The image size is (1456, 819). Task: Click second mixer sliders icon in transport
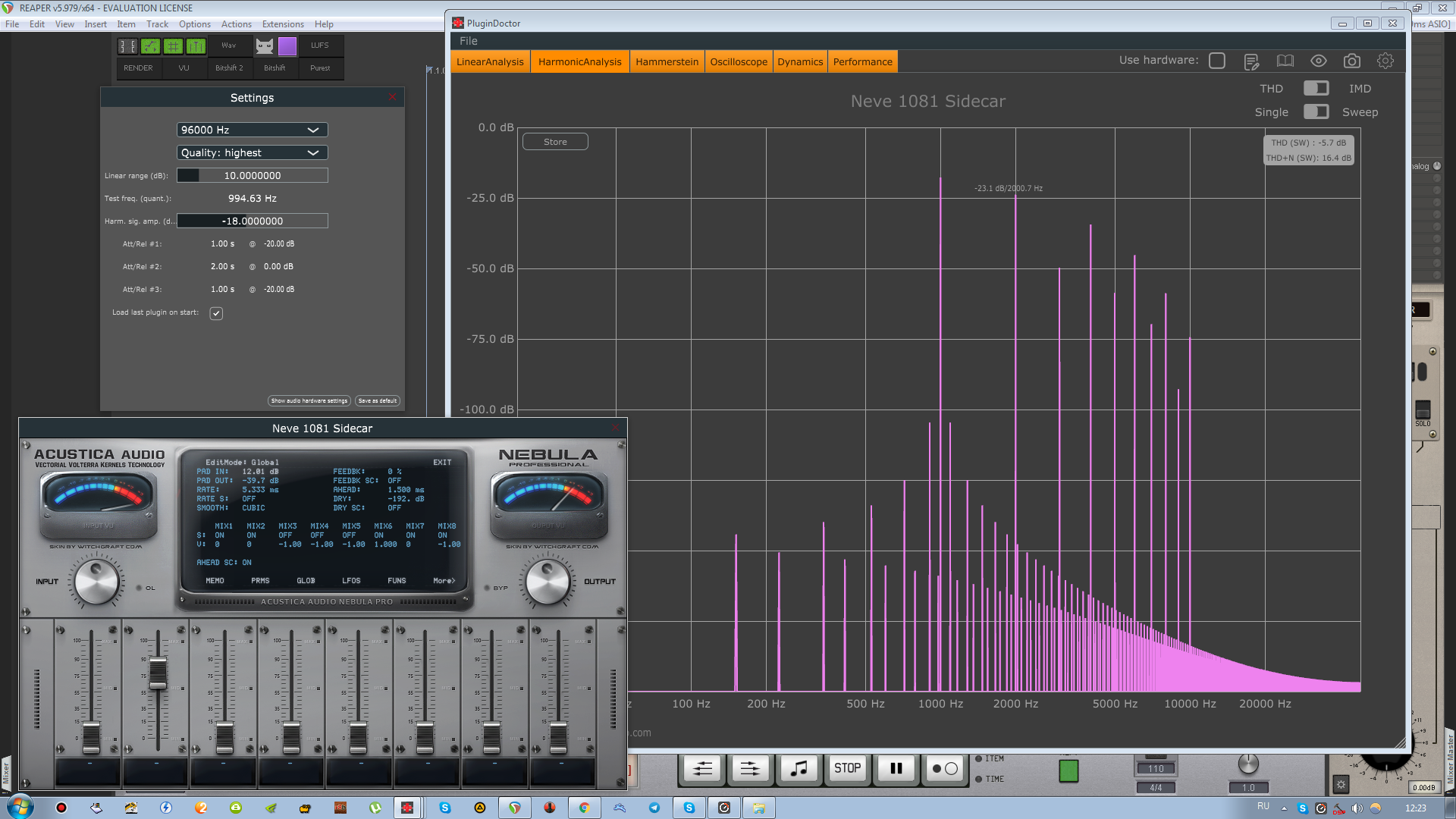coord(750,769)
